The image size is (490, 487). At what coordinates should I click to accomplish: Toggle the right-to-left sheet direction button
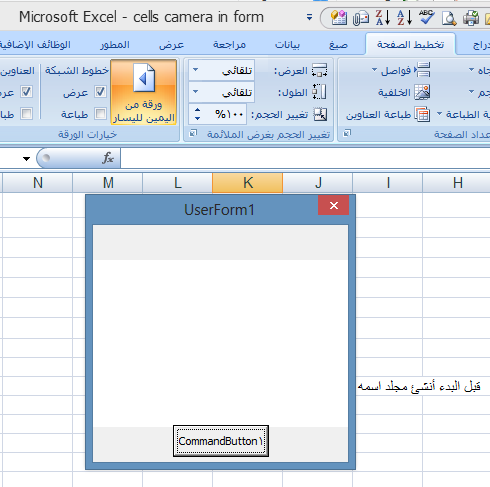click(144, 92)
